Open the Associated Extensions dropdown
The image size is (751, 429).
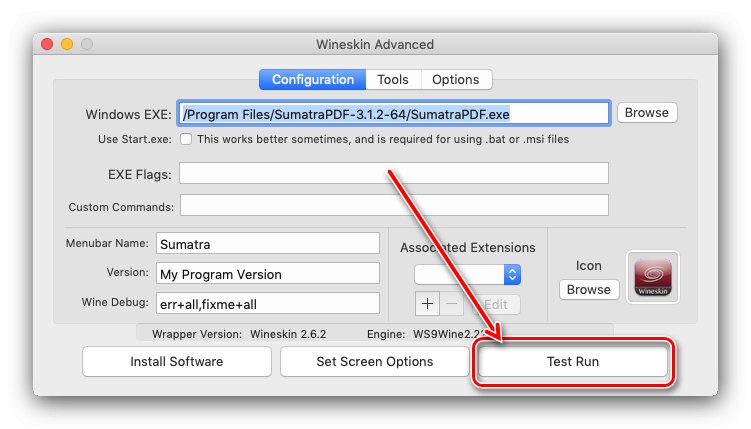pos(468,274)
